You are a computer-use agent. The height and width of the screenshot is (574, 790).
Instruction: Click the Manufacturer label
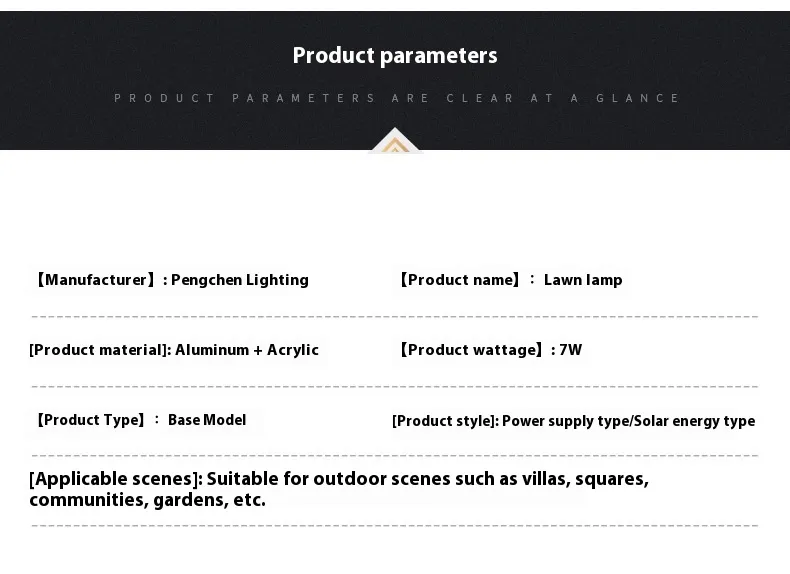click(95, 280)
